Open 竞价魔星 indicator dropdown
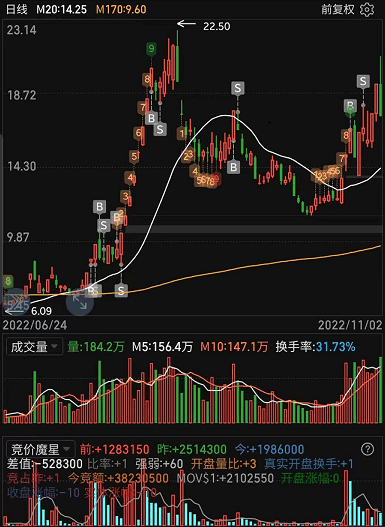 pyautogui.click(x=41, y=449)
